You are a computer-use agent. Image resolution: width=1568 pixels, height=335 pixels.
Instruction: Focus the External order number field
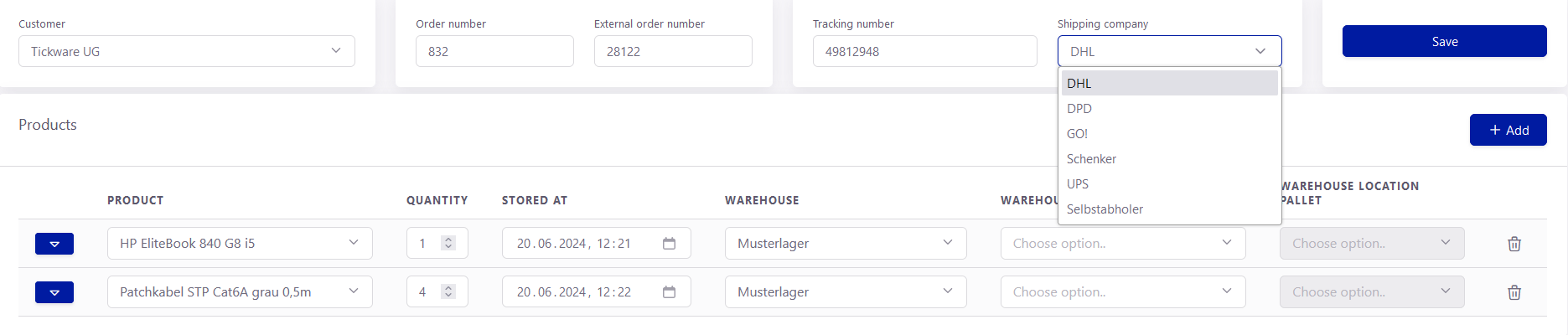click(672, 51)
